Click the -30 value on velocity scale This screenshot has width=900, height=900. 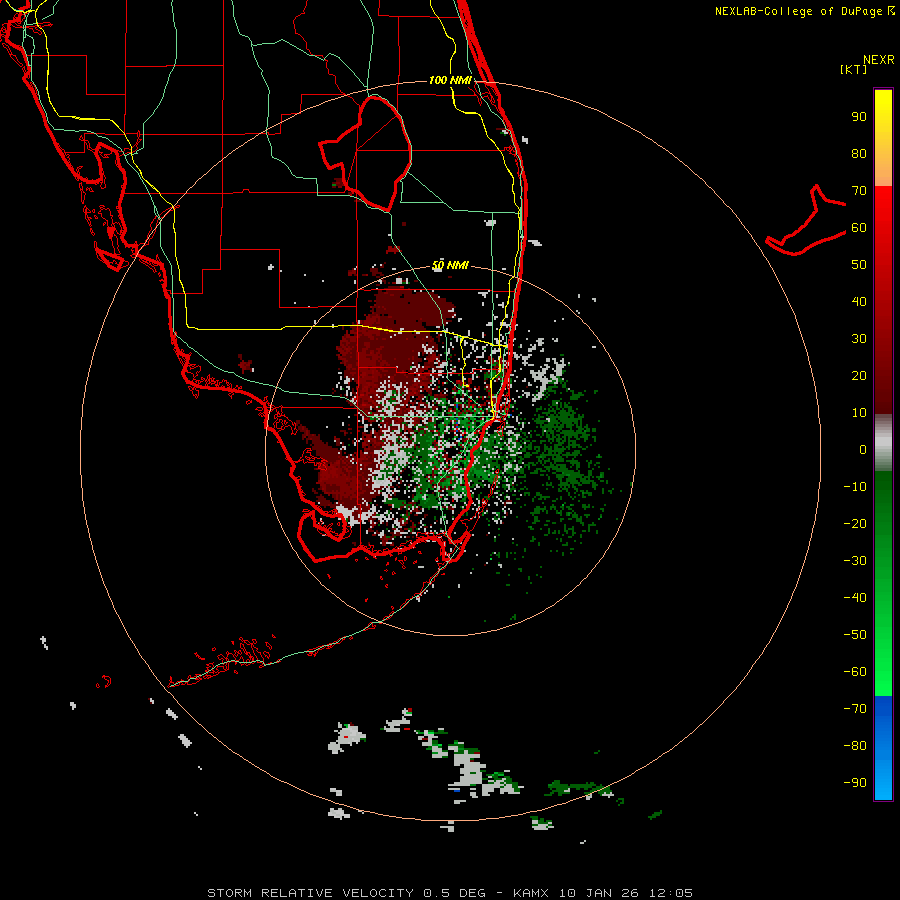tap(855, 561)
